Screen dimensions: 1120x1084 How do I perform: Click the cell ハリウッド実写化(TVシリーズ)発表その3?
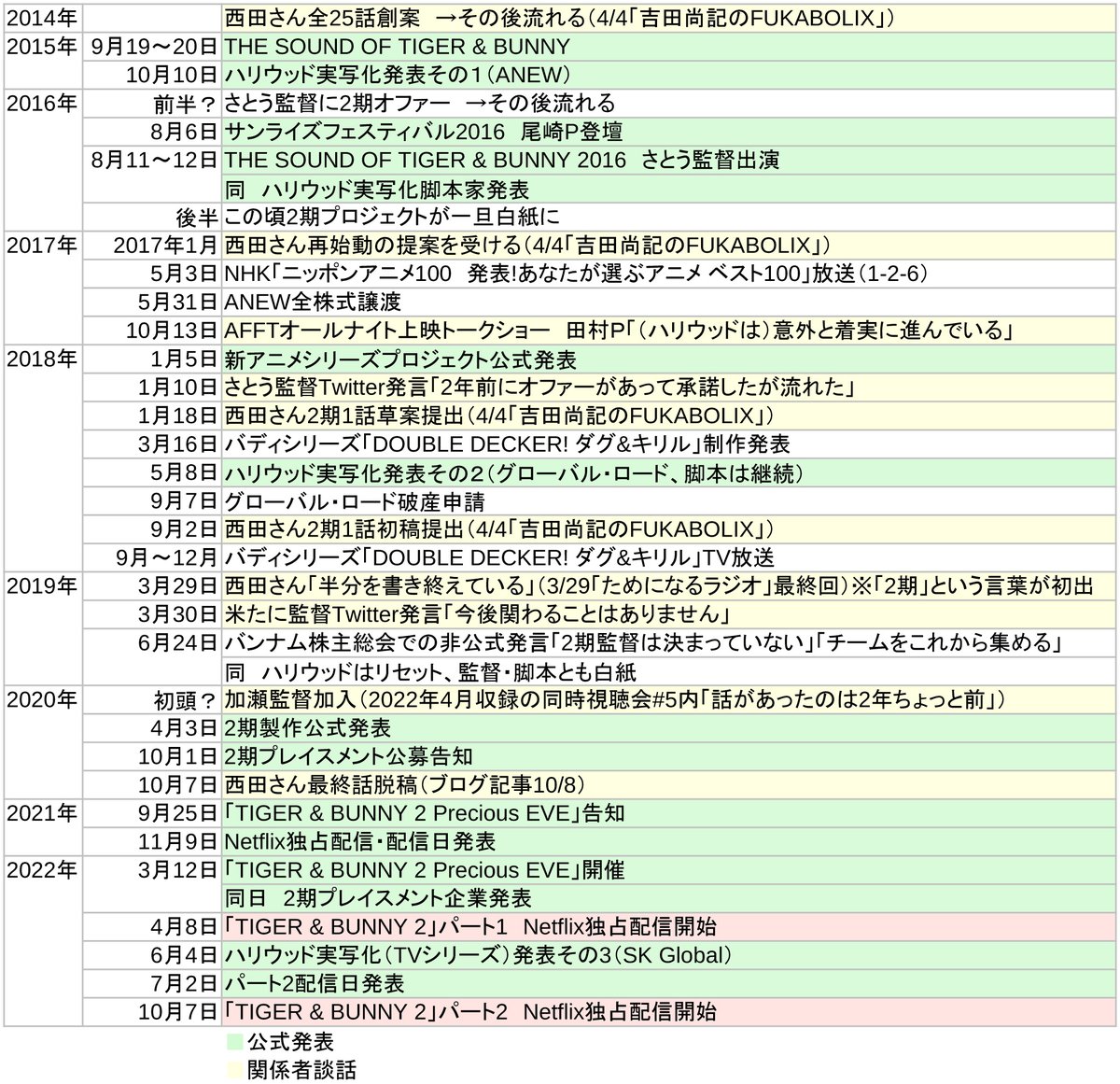tap(669, 955)
